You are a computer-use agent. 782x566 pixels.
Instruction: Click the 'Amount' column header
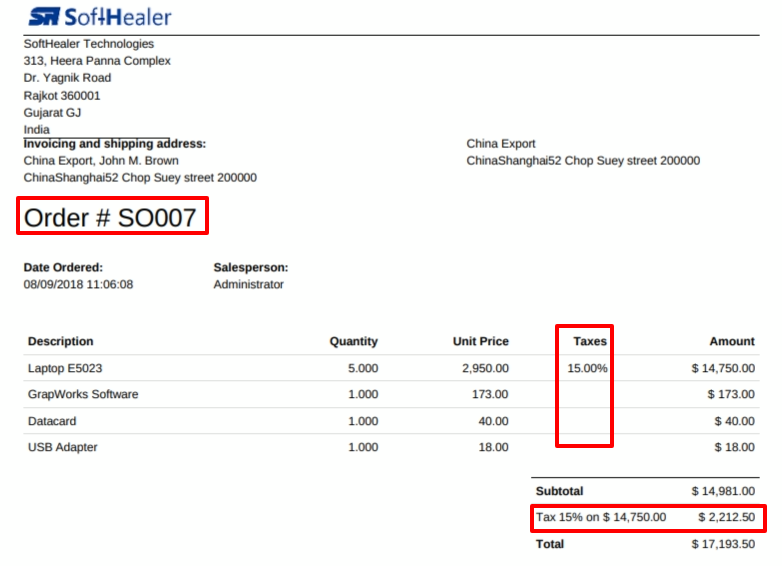point(732,341)
